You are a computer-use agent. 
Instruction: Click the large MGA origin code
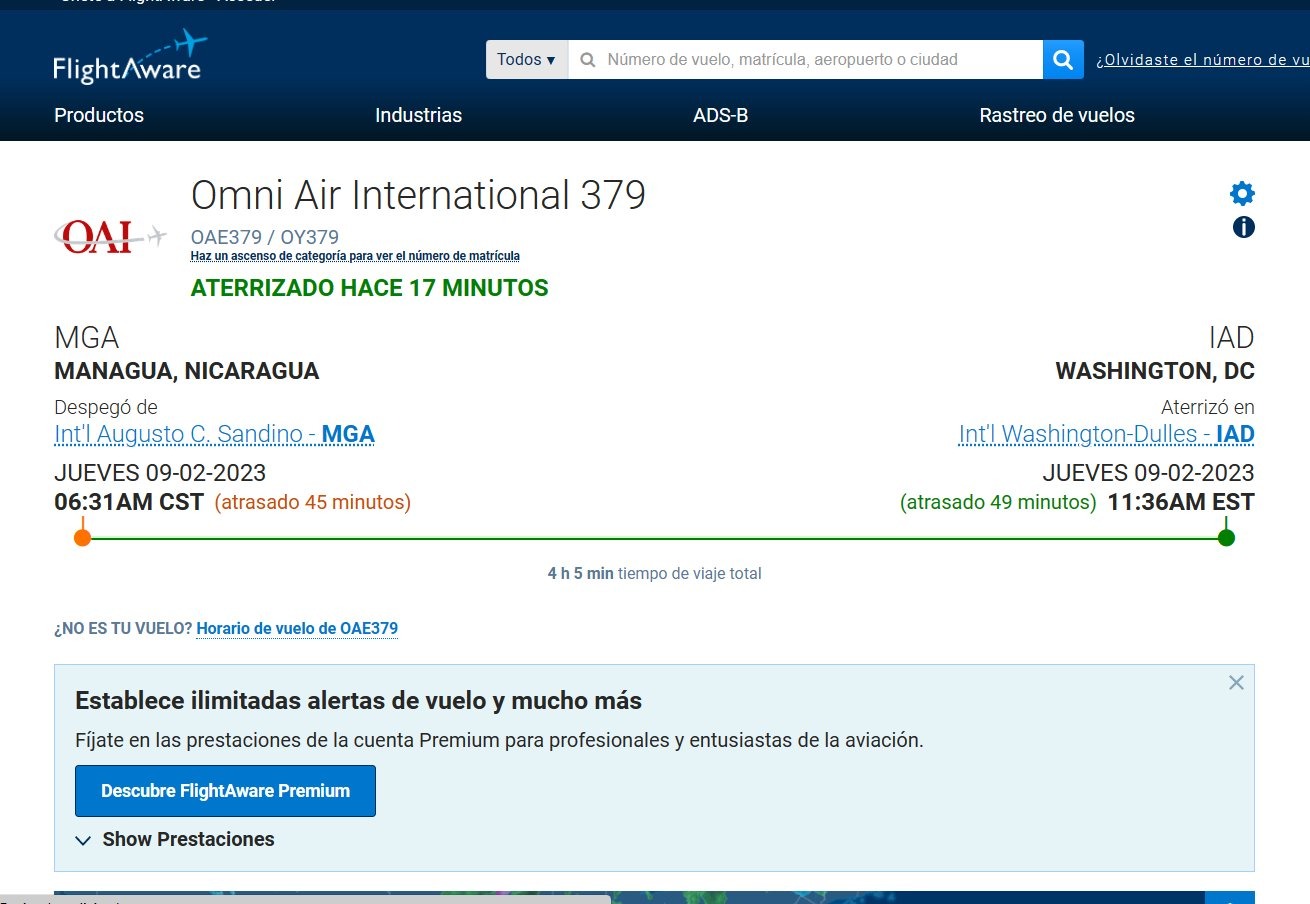(87, 337)
